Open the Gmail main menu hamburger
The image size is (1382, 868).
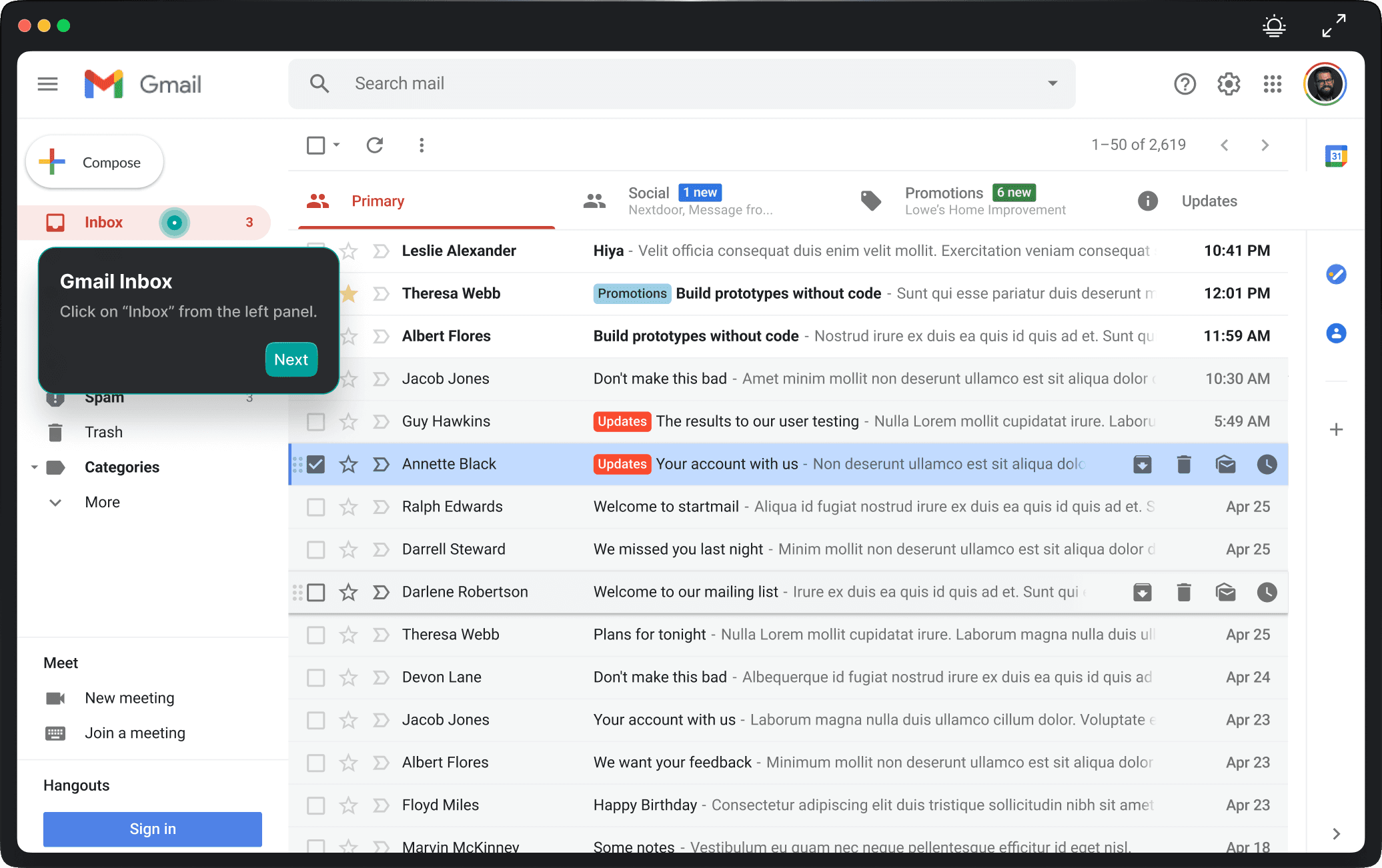(47, 84)
